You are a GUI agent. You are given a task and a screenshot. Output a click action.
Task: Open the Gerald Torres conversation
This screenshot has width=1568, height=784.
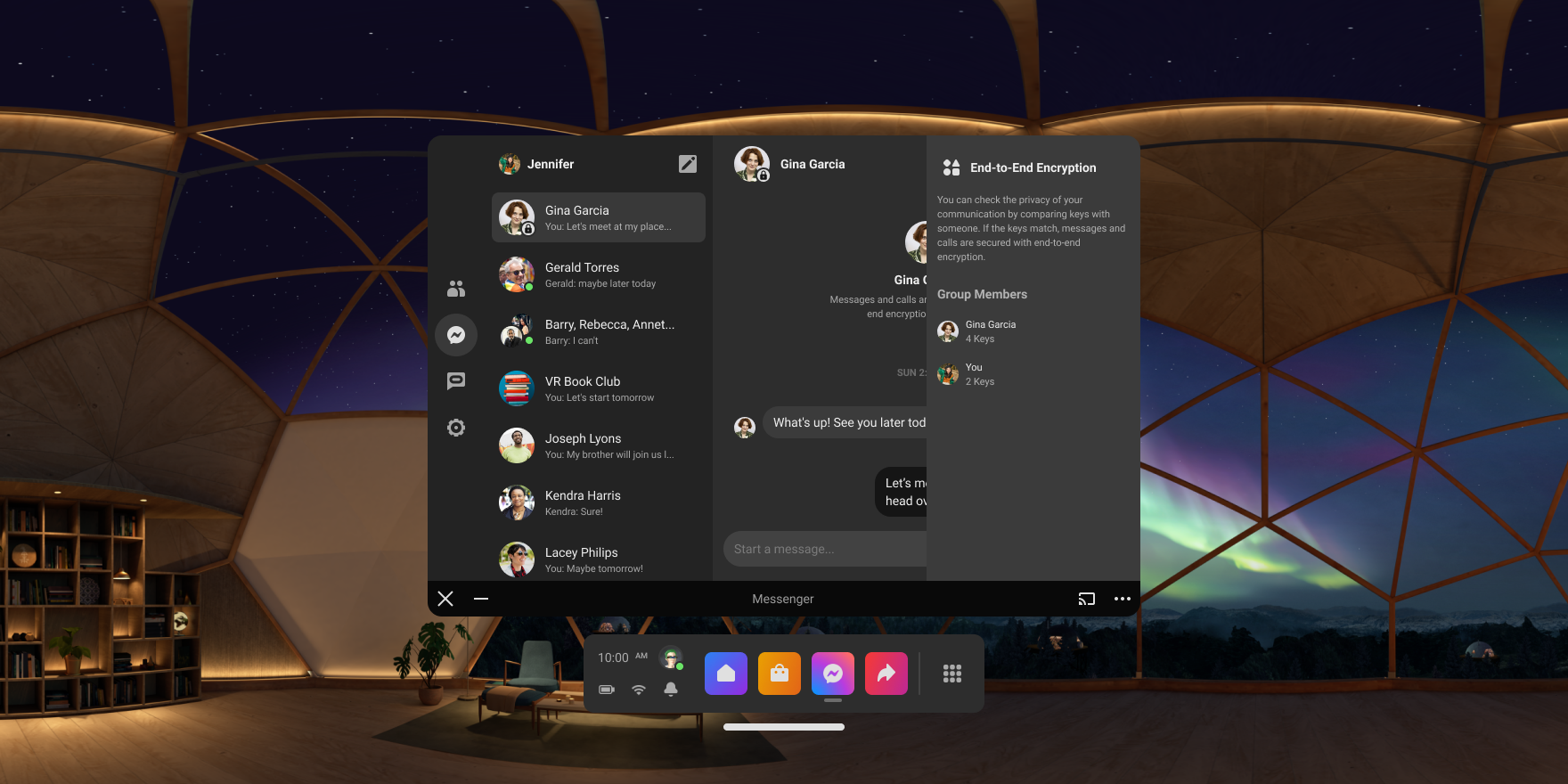tap(599, 274)
